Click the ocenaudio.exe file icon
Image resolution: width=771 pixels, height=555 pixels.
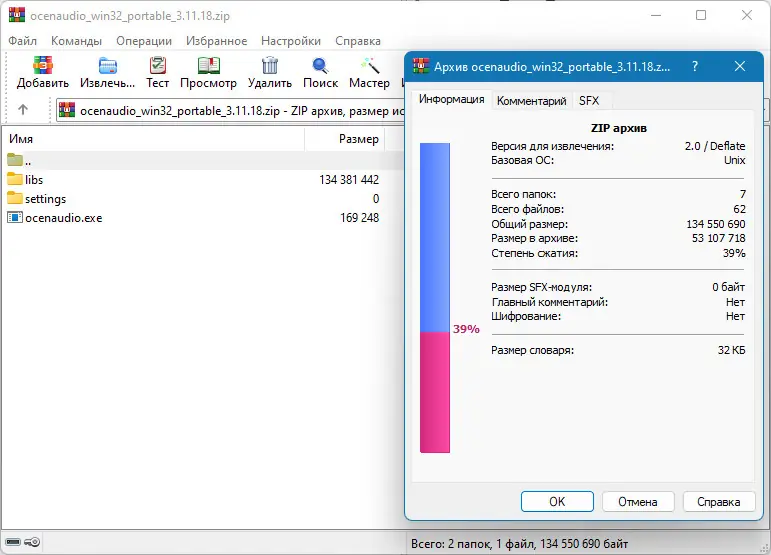tap(15, 217)
